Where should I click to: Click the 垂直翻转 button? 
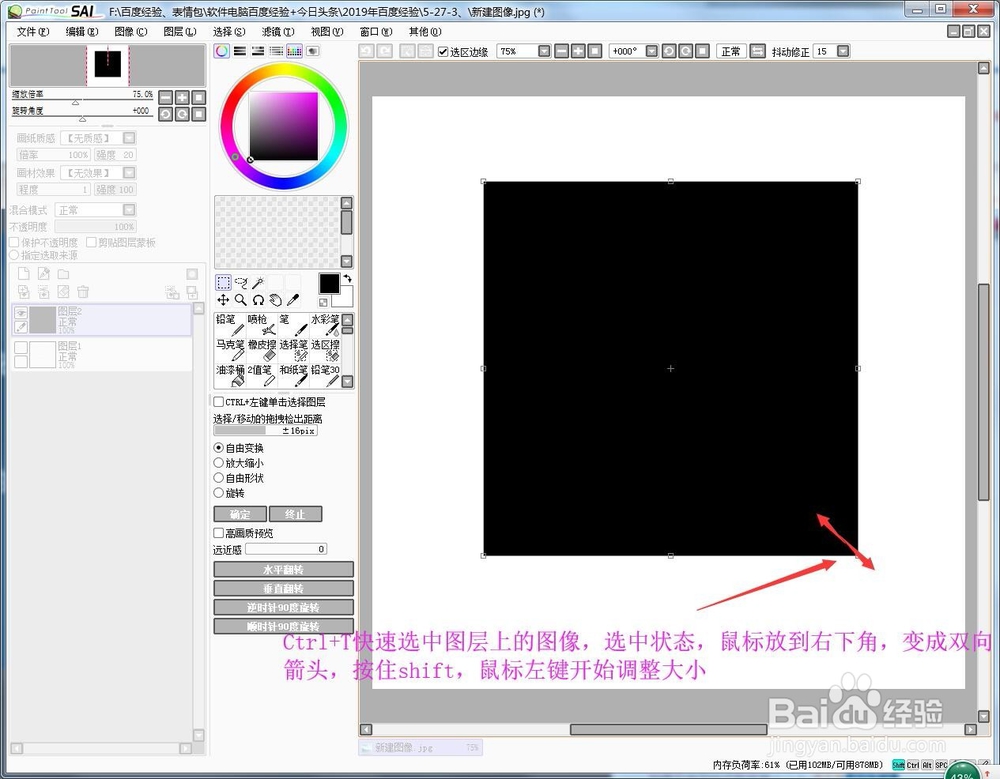coord(284,588)
